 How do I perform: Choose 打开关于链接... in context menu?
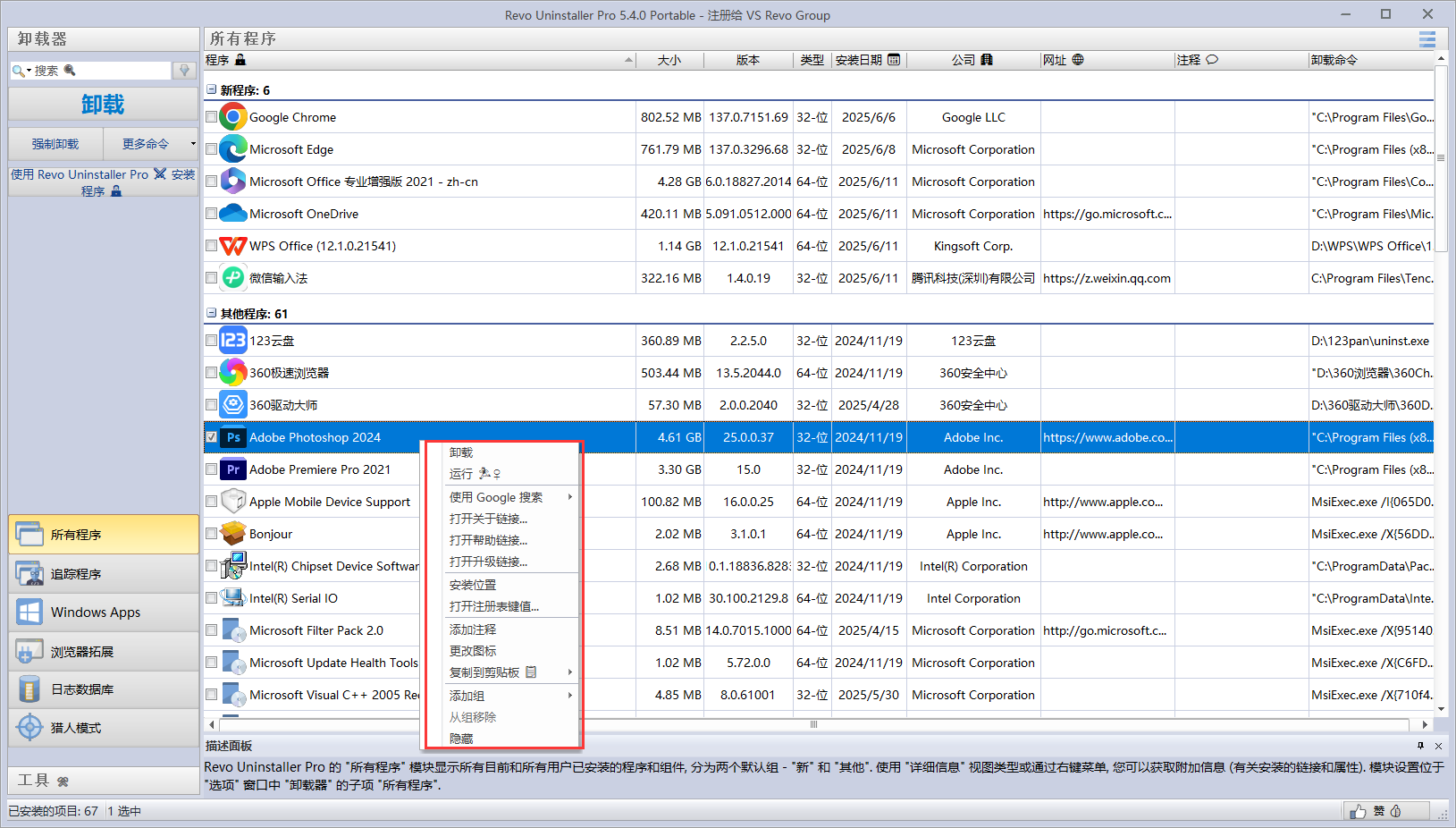(x=489, y=519)
